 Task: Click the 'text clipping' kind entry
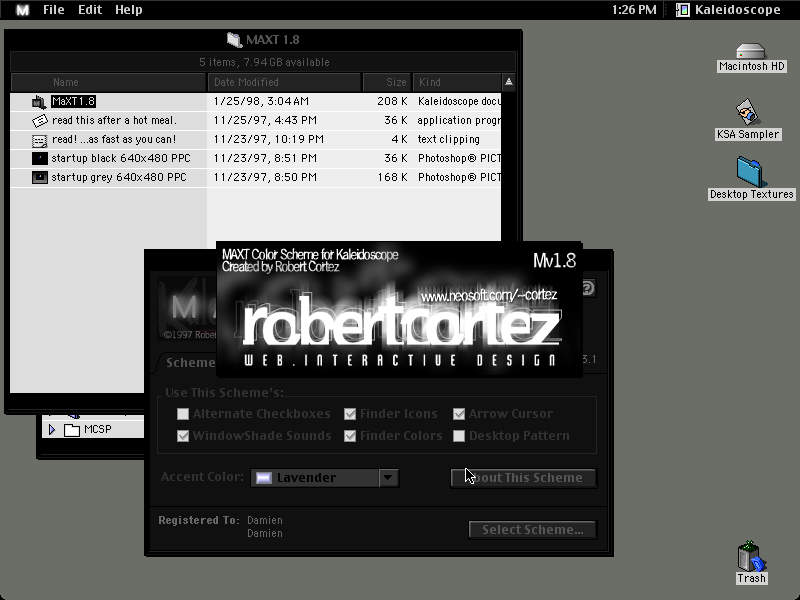click(448, 140)
